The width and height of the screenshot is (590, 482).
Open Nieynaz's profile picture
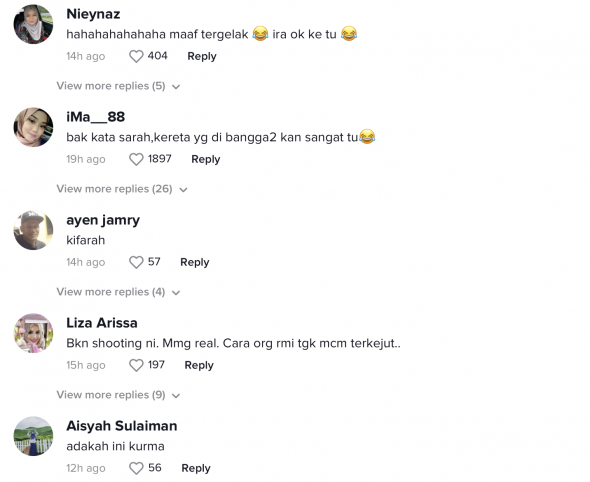33,24
